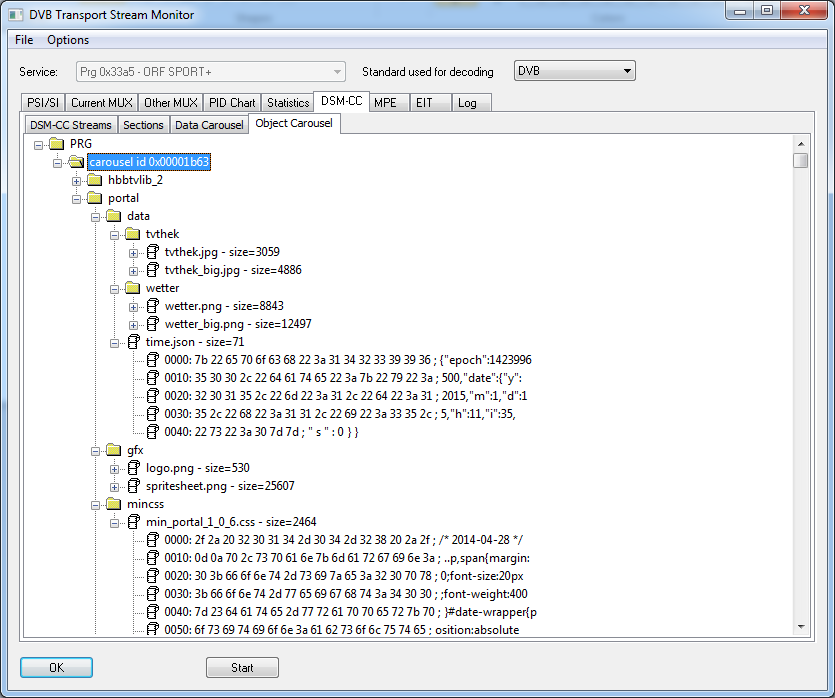Click the tvthek.jpg file icon
Viewport: 835px width, 698px height.
click(152, 252)
